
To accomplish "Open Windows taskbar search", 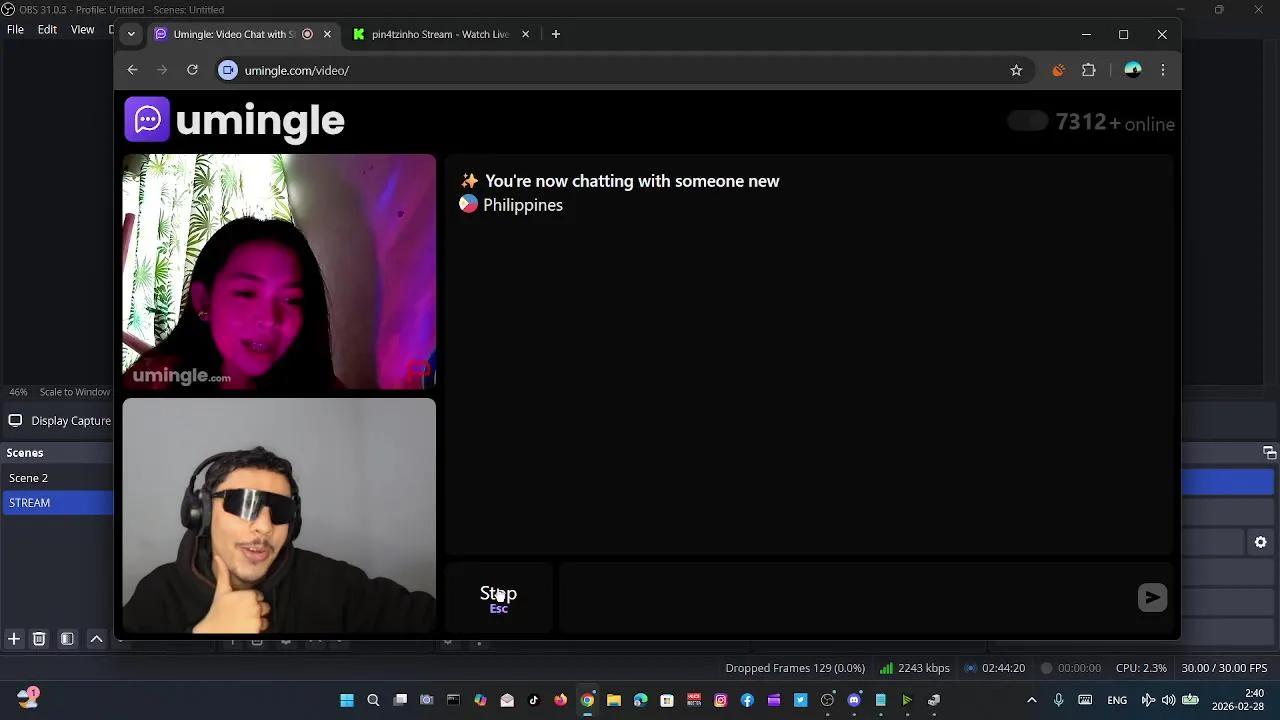I will [x=373, y=700].
